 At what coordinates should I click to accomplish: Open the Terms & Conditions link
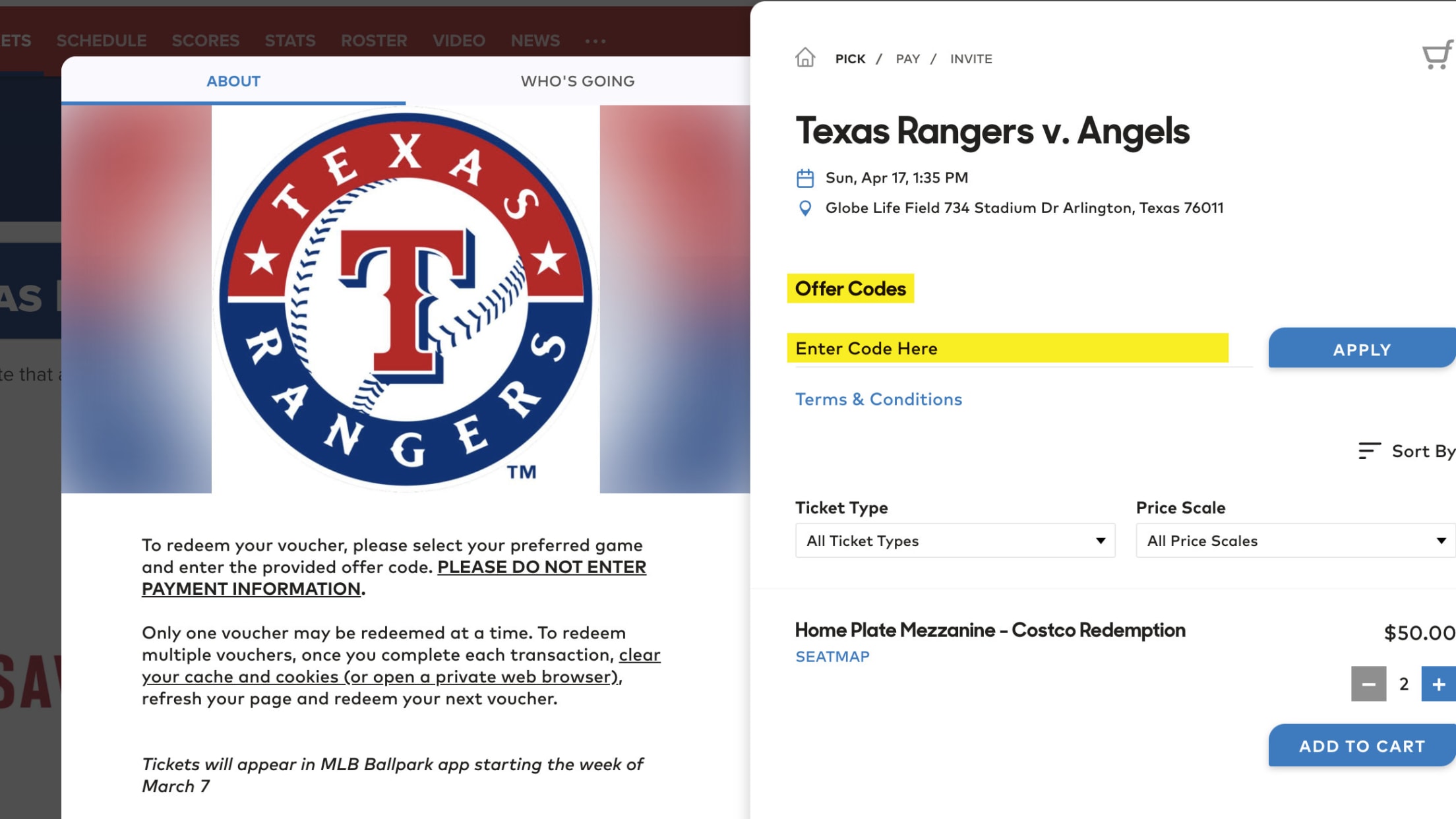click(x=878, y=400)
